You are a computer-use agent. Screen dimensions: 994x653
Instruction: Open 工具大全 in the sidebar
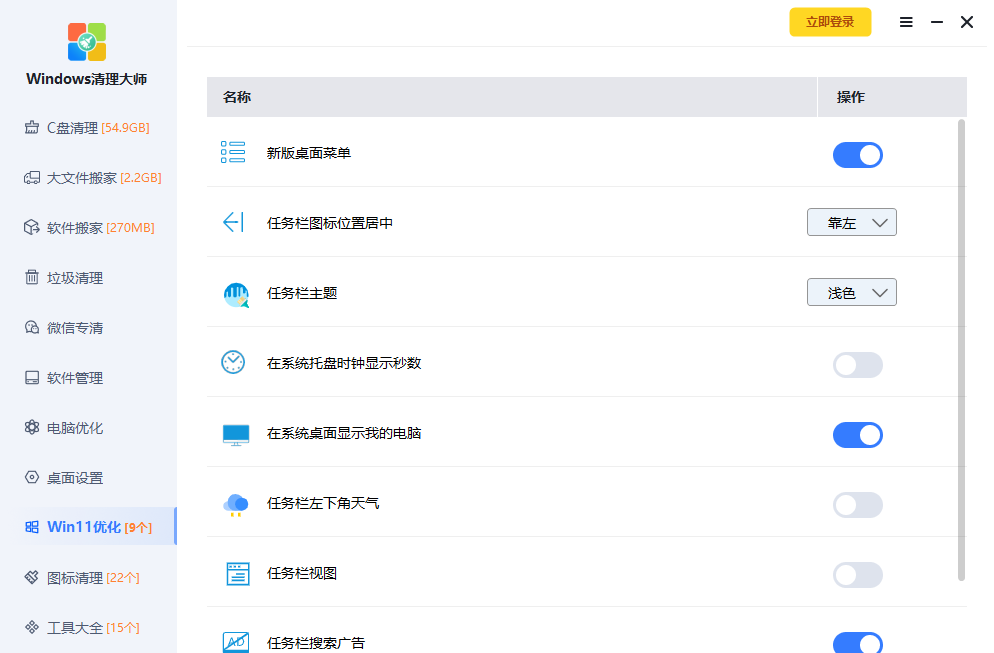click(75, 628)
